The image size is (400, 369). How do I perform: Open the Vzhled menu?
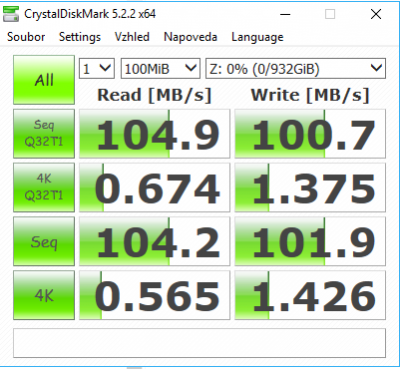[x=132, y=37]
